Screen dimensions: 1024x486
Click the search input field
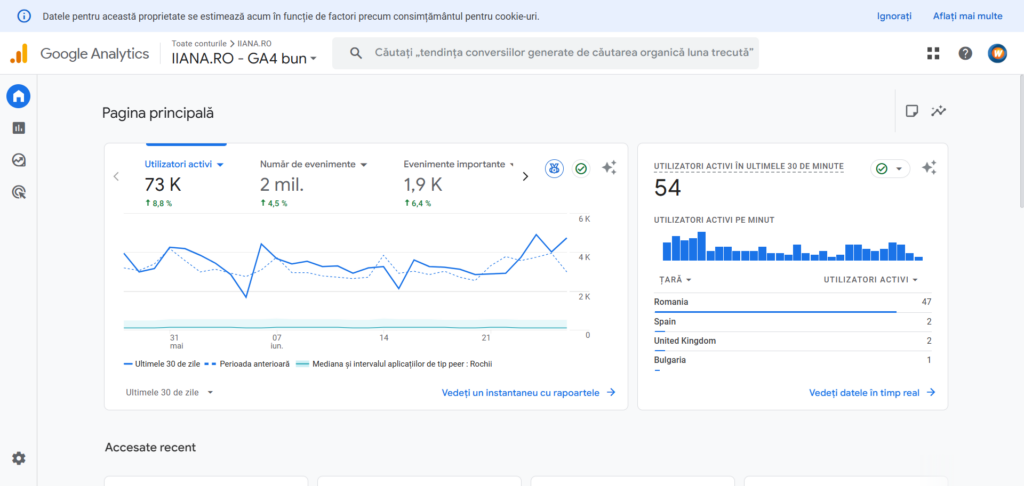[x=545, y=53]
